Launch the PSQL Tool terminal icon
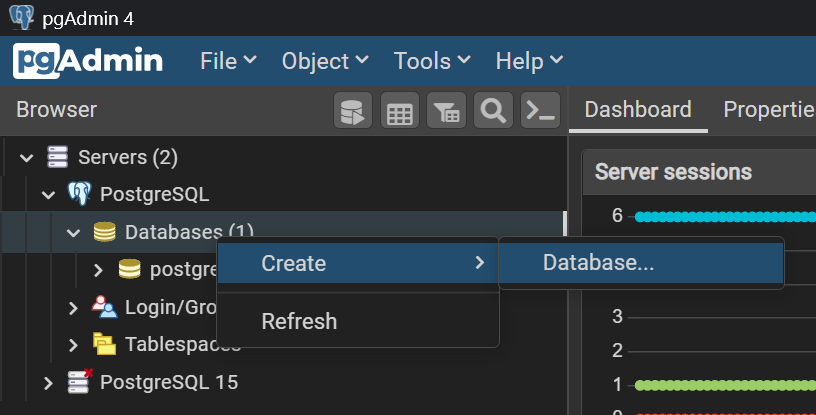This screenshot has height=415, width=816. pos(540,111)
